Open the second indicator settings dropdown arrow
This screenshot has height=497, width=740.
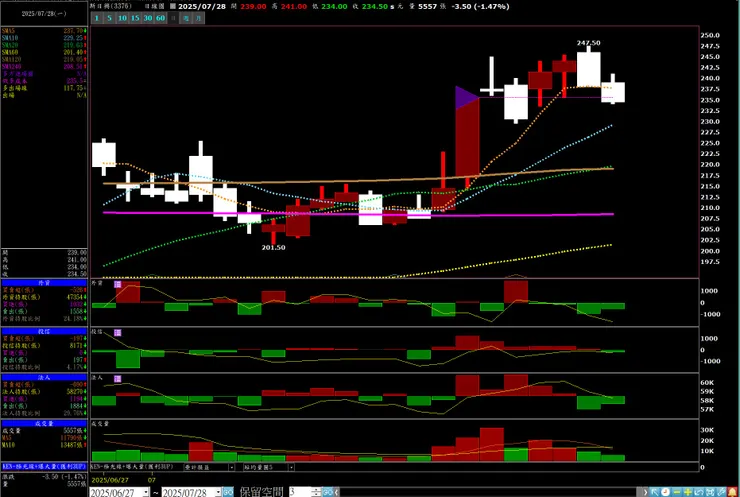pyautogui.click(x=291, y=467)
